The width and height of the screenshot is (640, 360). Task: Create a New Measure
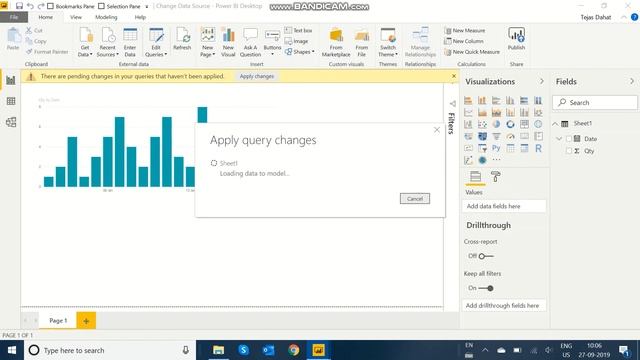[464, 31]
